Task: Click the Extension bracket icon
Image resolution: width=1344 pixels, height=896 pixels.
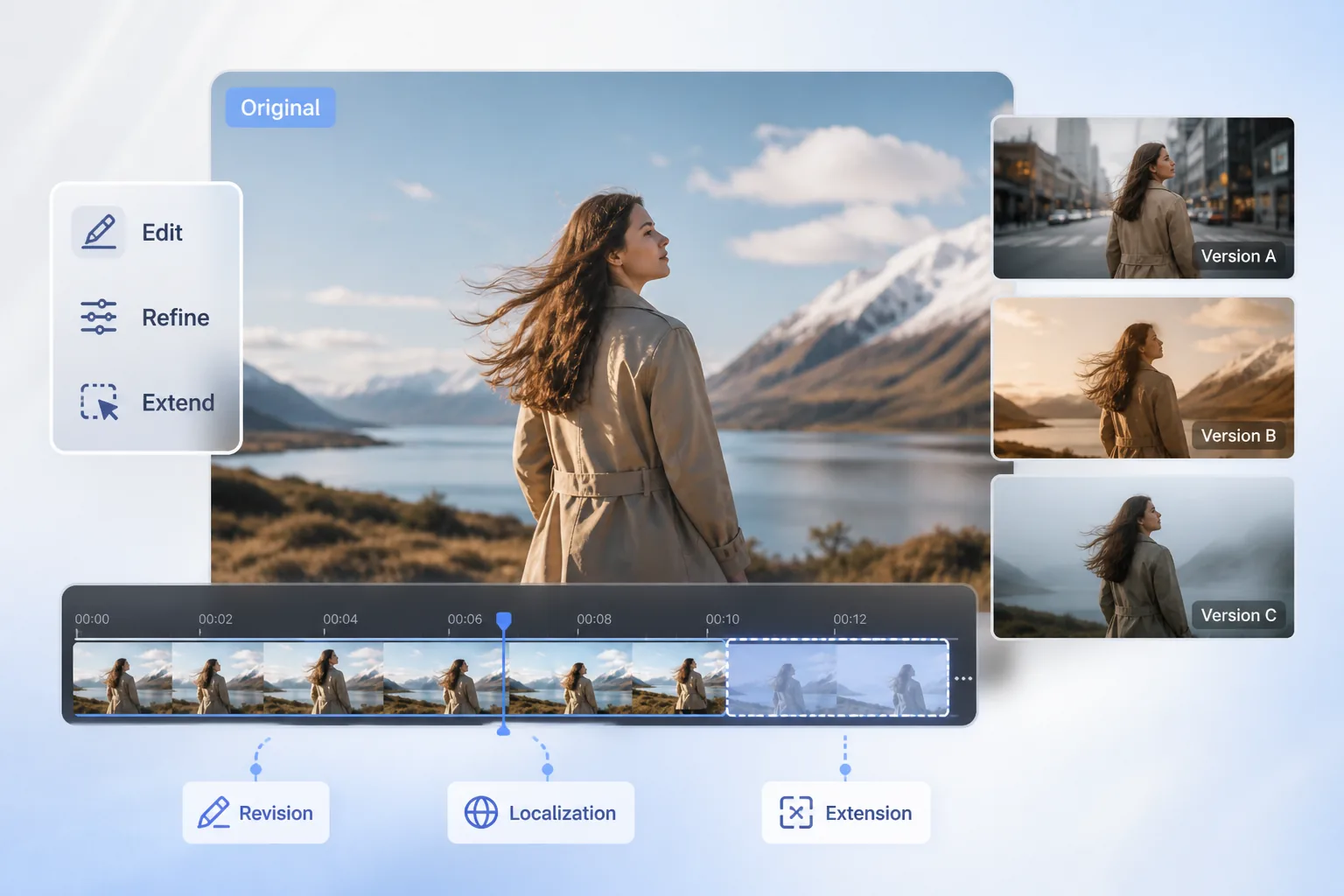Action: (x=796, y=813)
